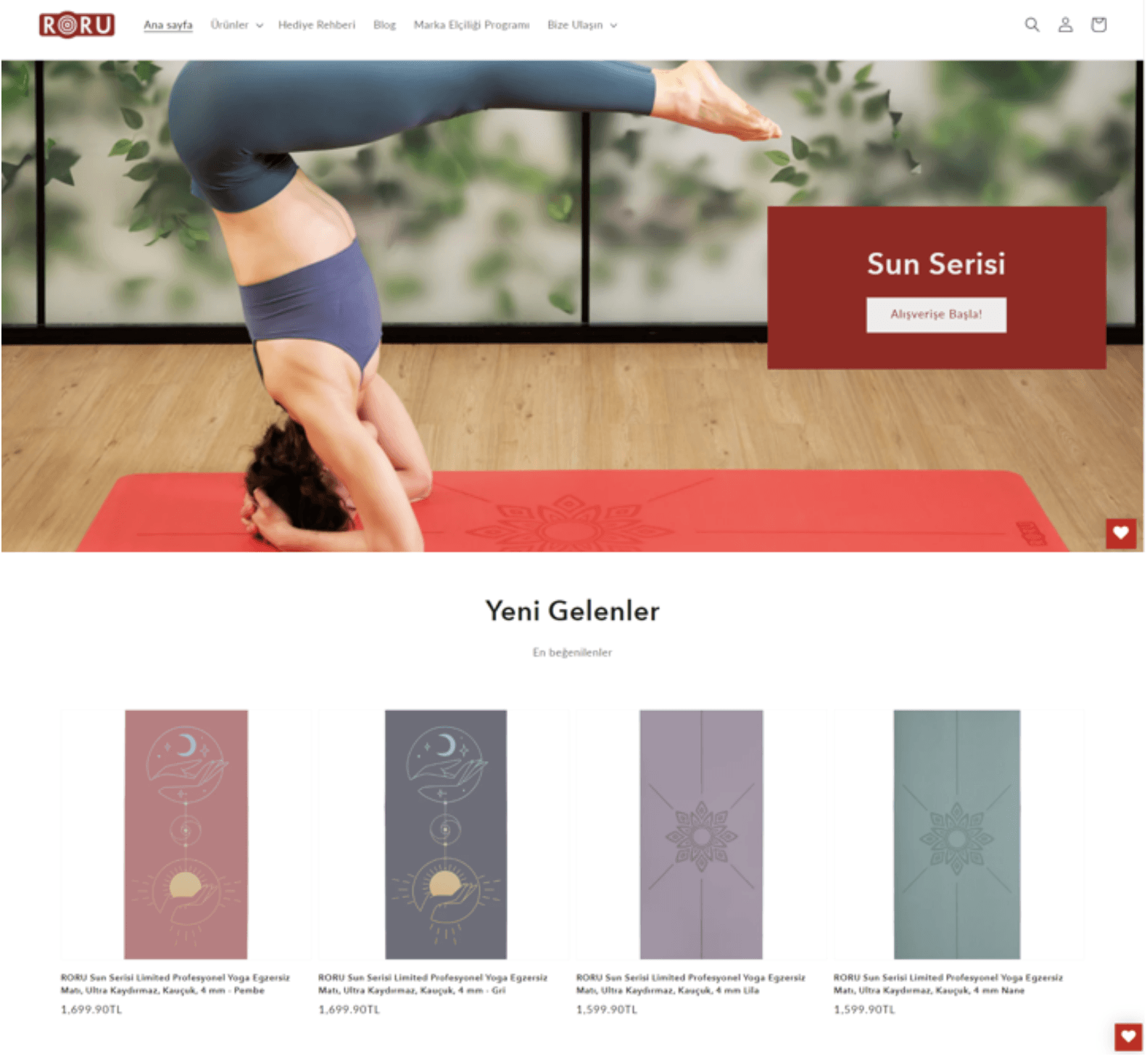Open the lilac Lila yoga mat thumbnail

point(701,834)
